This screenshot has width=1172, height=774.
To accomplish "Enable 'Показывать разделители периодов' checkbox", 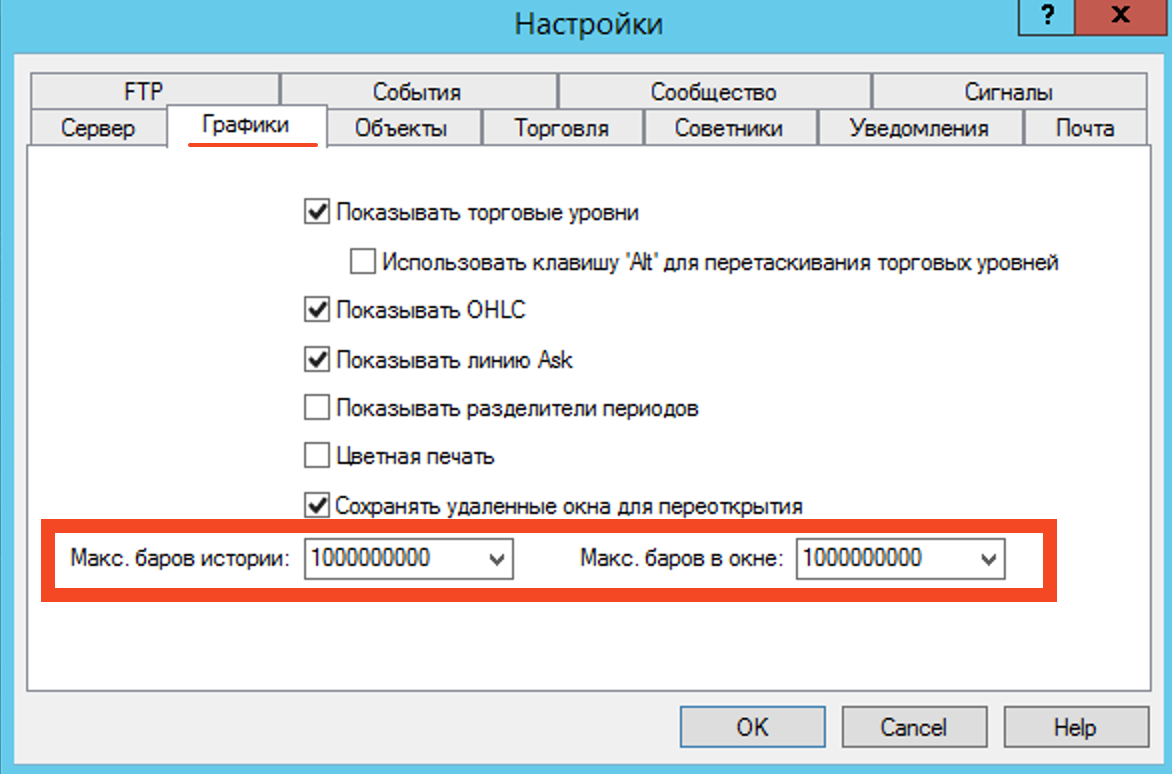I will (317, 408).
